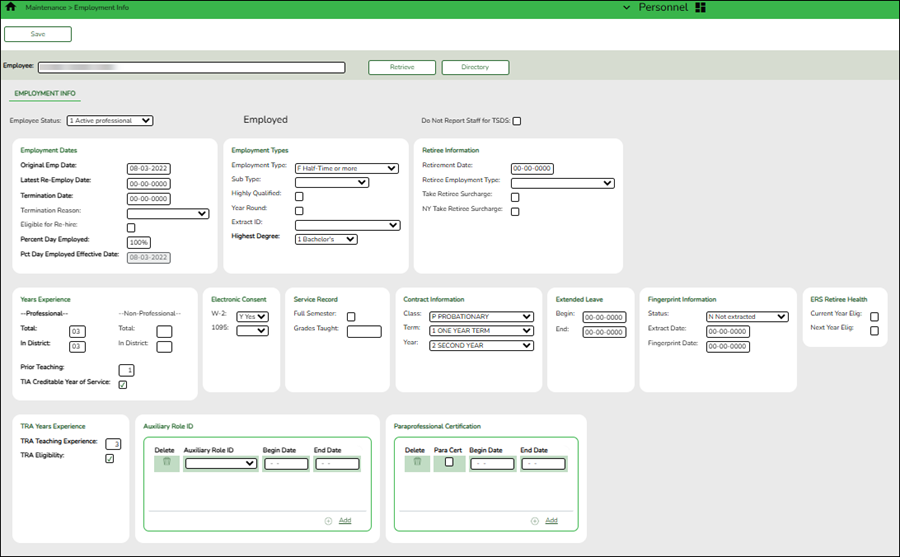This screenshot has height=557, width=900.
Task: Click the Latest Re-Employ Date field
Action: [x=149, y=184]
